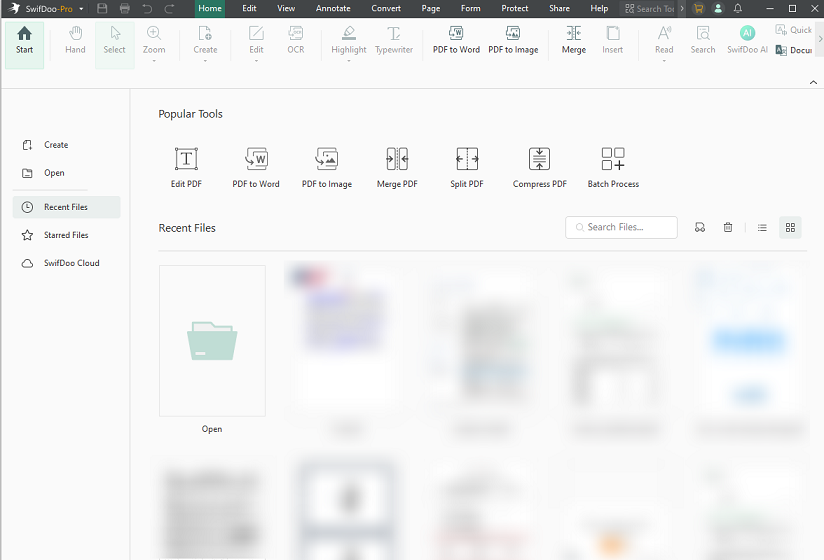Viewport: 824px width, 560px height.
Task: Expand the Read dropdown arrow
Action: [664, 61]
